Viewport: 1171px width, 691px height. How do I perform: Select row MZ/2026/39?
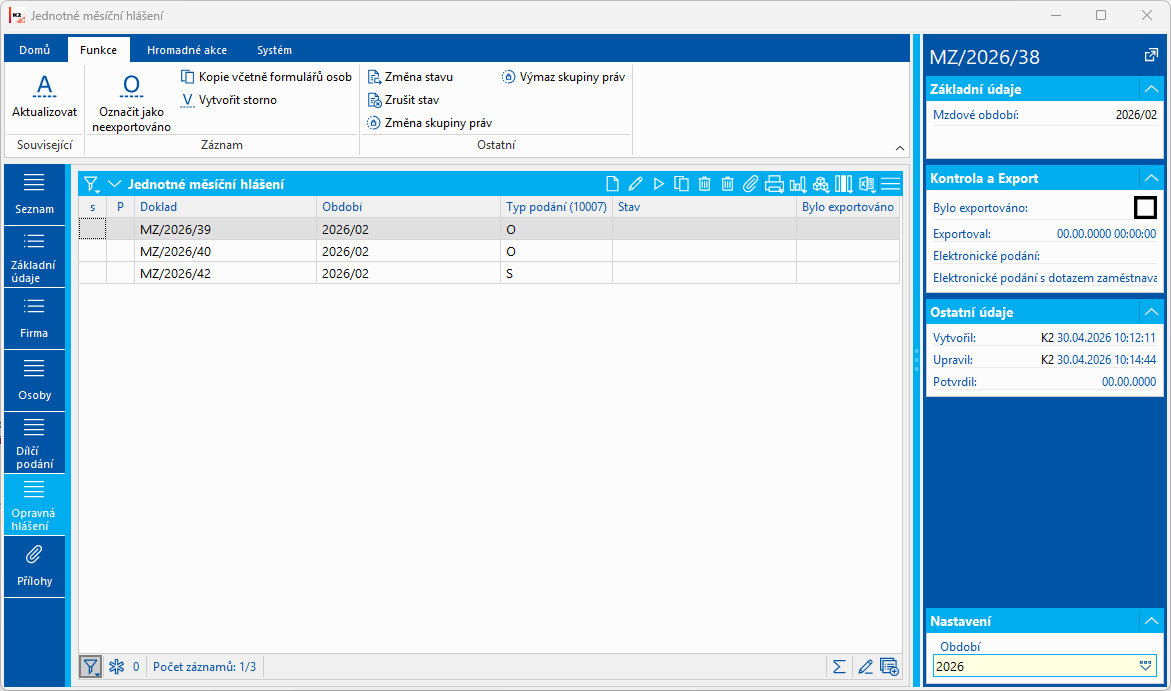(x=489, y=229)
